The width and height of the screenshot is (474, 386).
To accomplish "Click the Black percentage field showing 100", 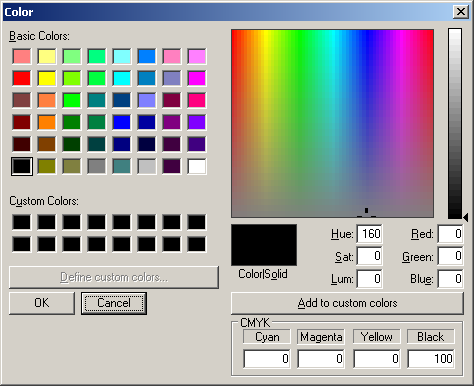I will 431,359.
